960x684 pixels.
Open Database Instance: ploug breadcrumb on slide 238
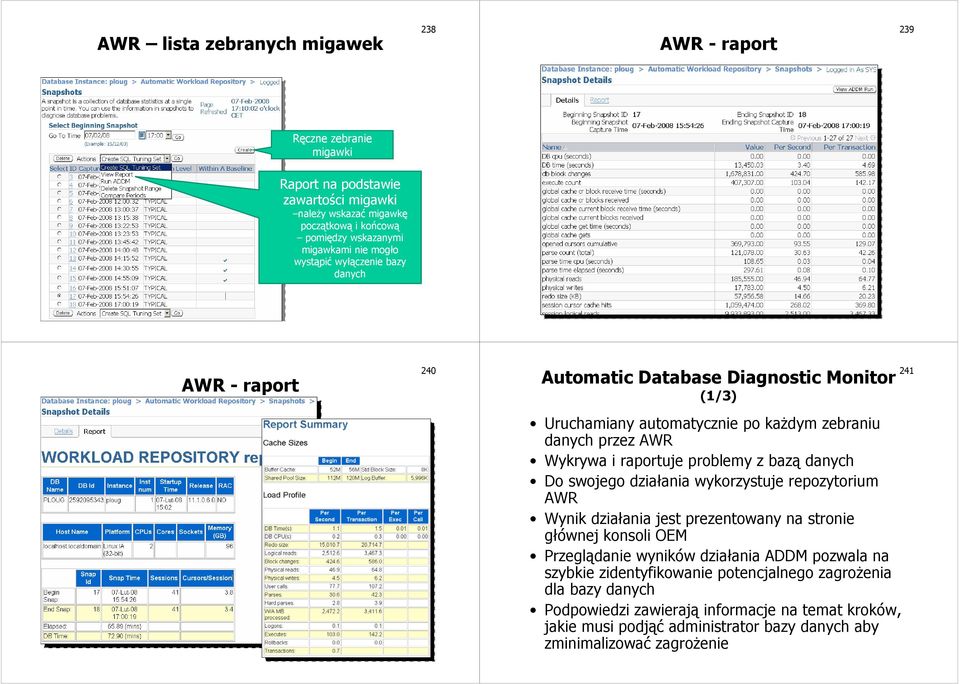[x=84, y=81]
